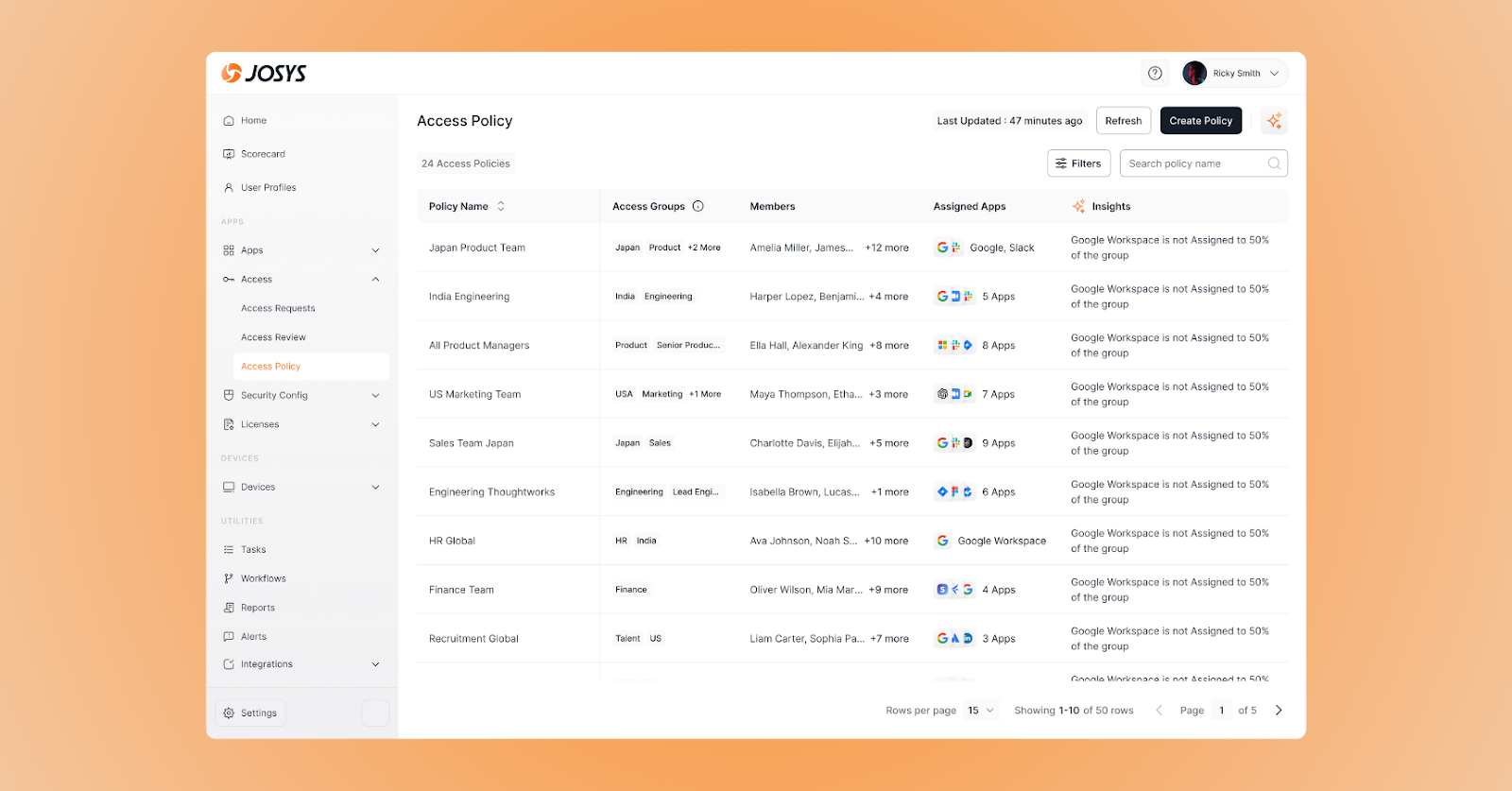Click the Search policy name field
The image size is (1512, 791).
coord(1203,163)
